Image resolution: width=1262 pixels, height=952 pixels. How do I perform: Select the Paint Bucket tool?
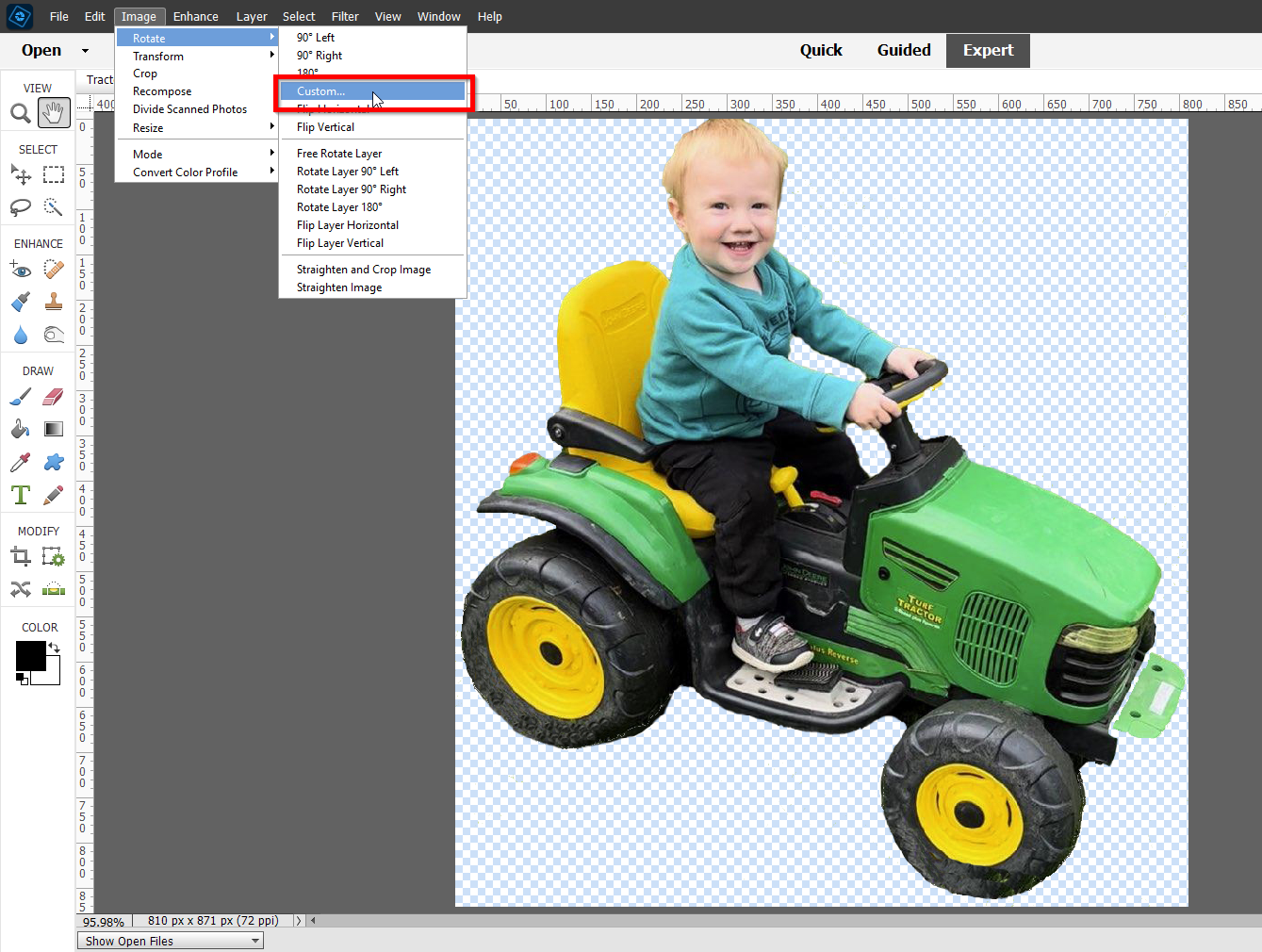(x=20, y=429)
